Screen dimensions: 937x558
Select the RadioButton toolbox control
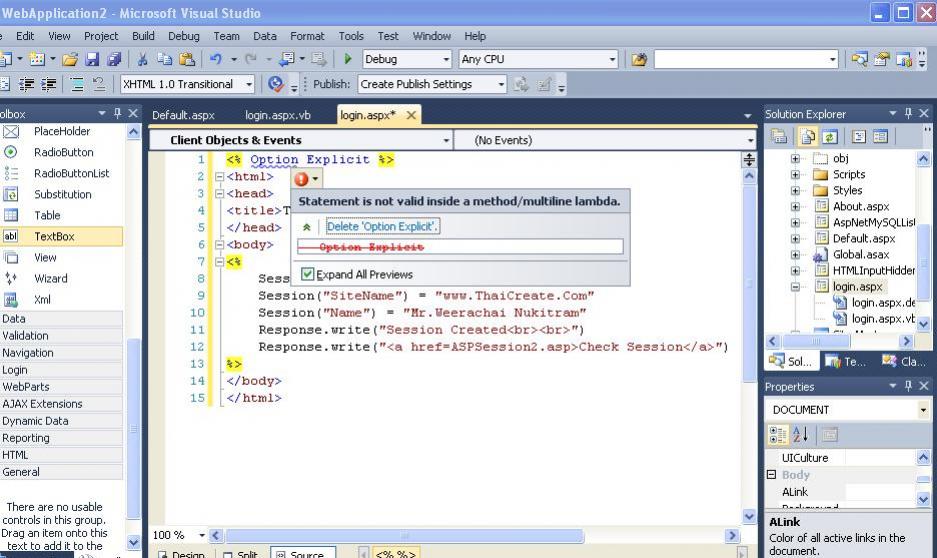point(63,152)
